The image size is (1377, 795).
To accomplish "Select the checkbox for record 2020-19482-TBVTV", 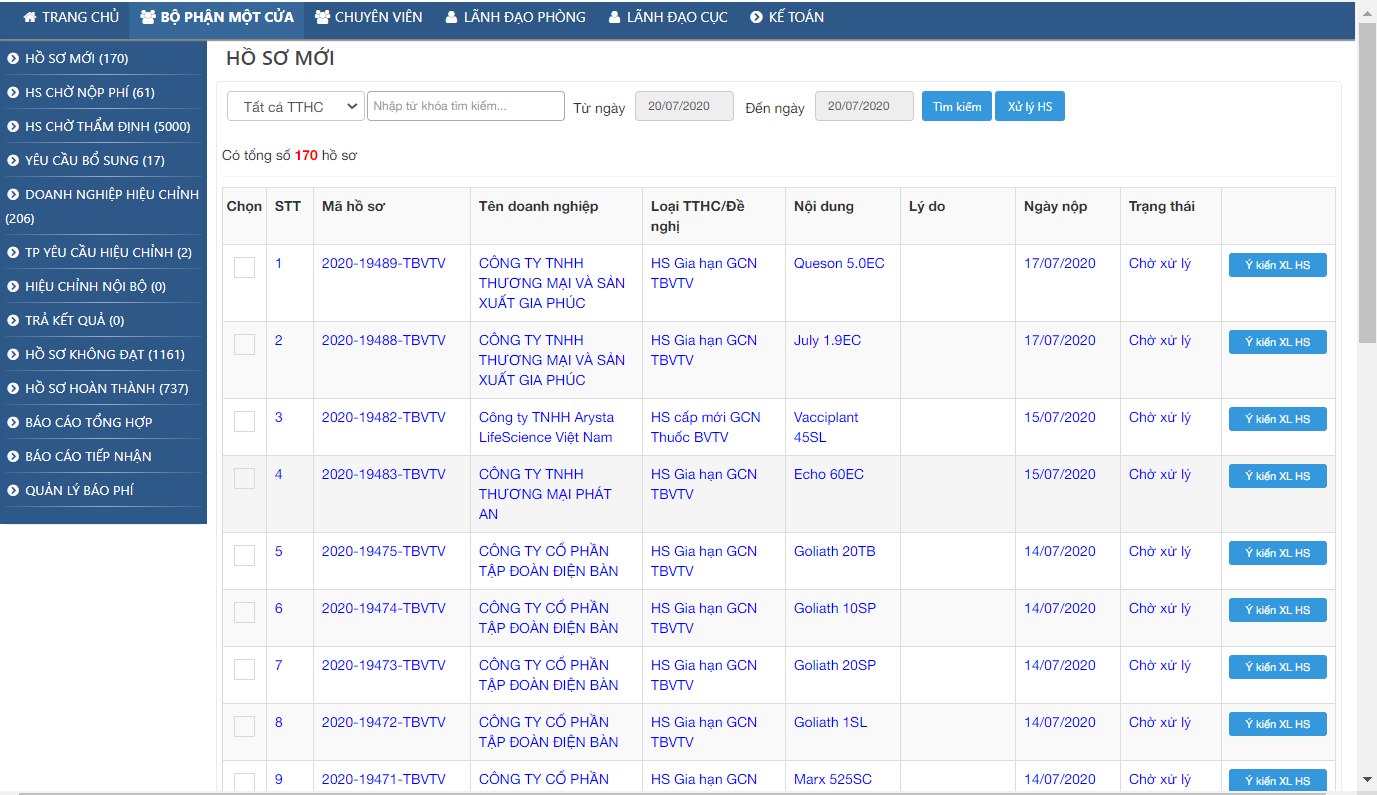I will pyautogui.click(x=244, y=421).
